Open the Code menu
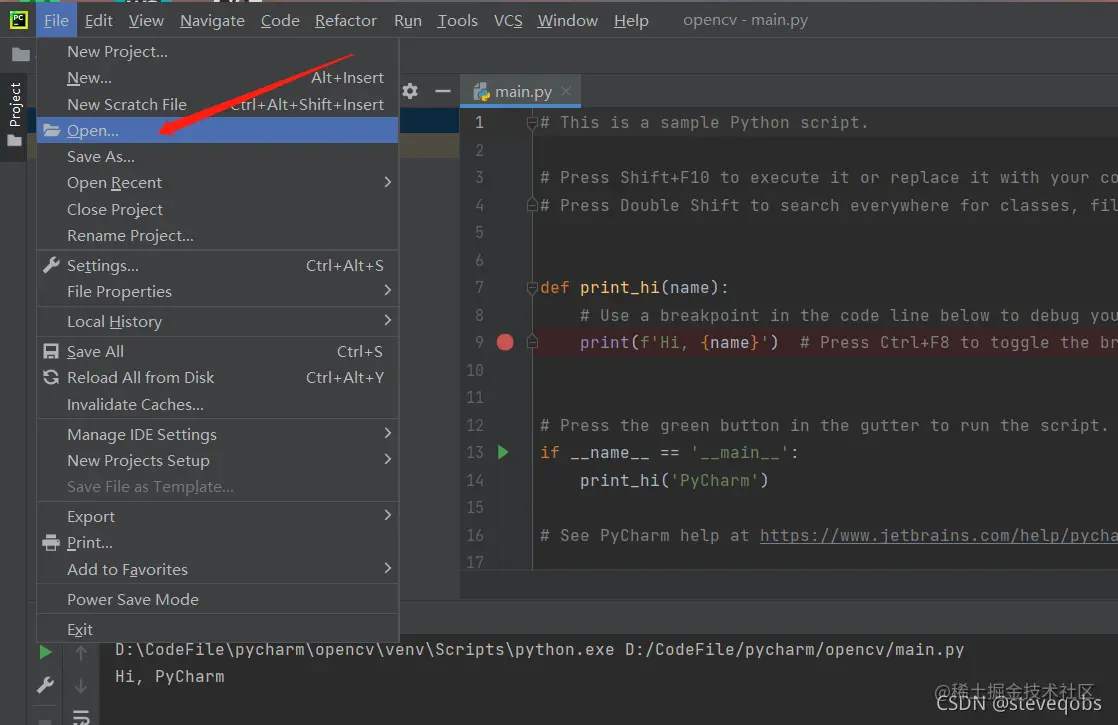 click(280, 20)
